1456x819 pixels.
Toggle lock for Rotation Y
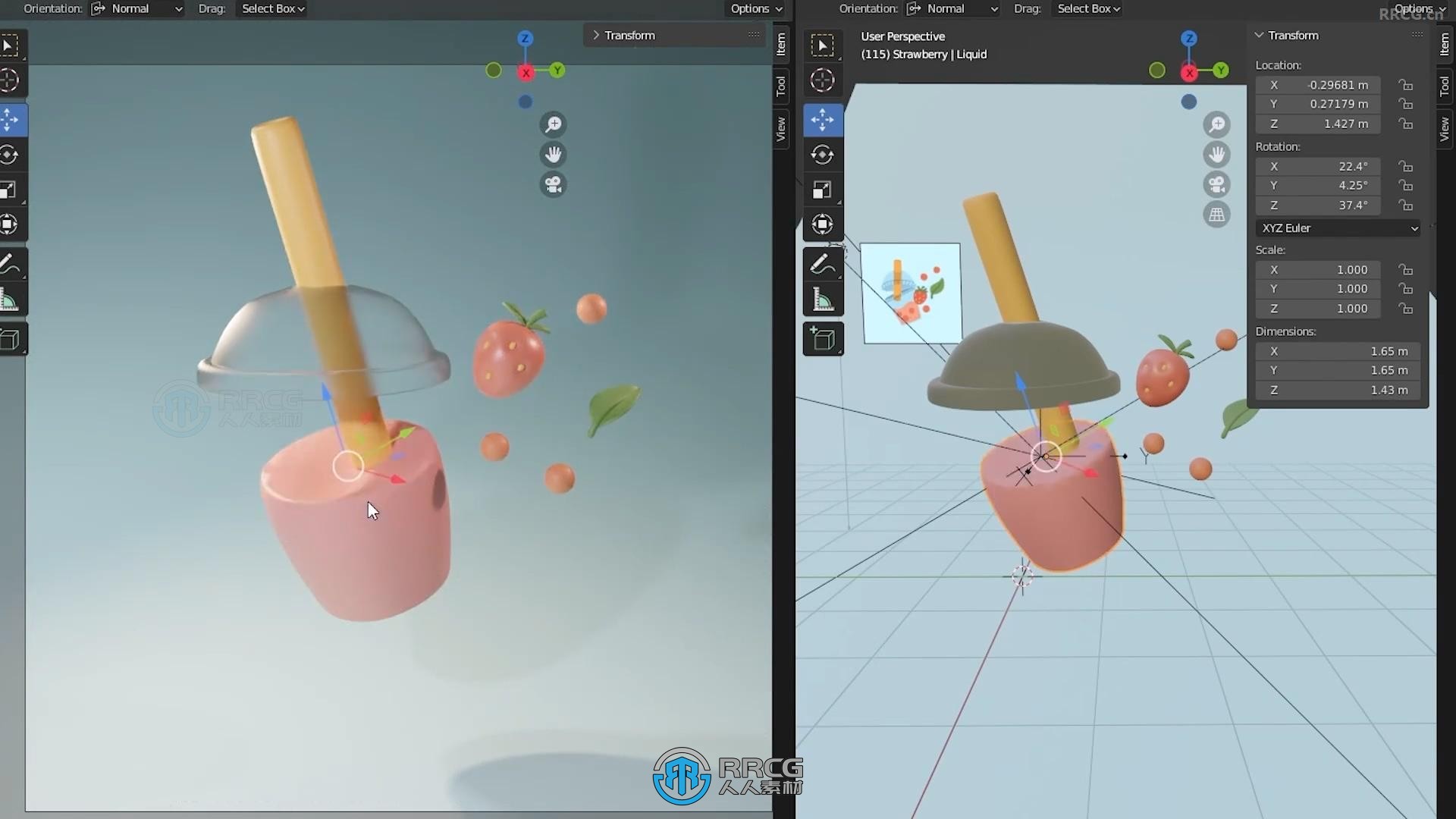1406,186
